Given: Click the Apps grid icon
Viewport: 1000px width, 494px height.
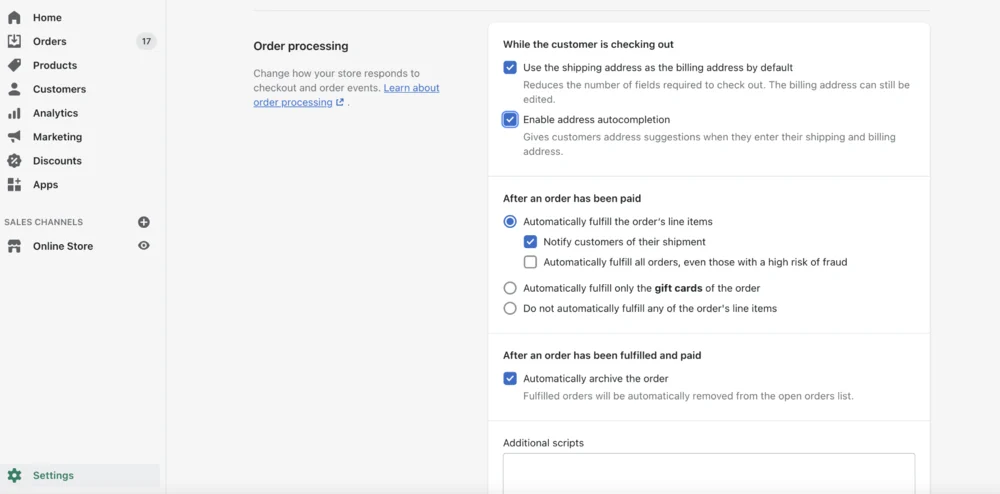Looking at the screenshot, I should pyautogui.click(x=14, y=185).
